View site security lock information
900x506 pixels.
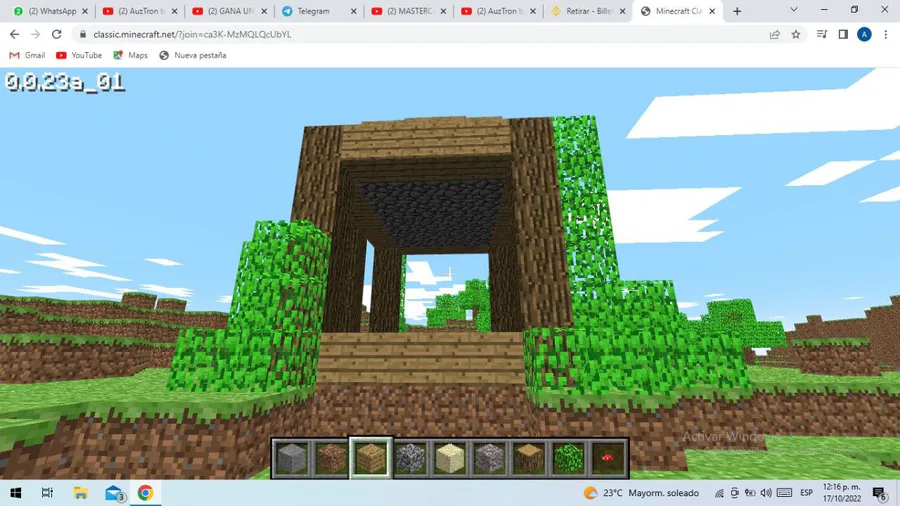pos(83,34)
